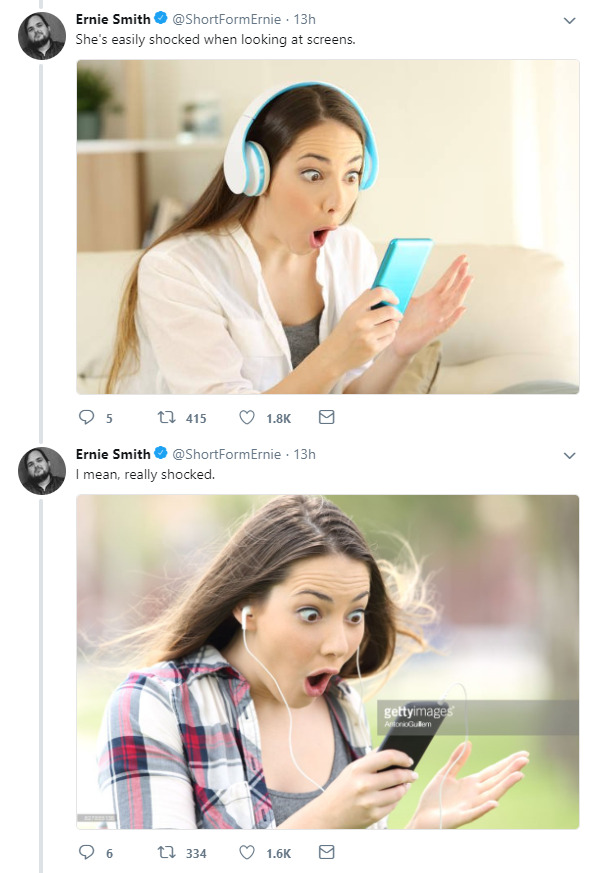
Task: Reply to the 'really shocked' tweet
Action: coord(85,853)
